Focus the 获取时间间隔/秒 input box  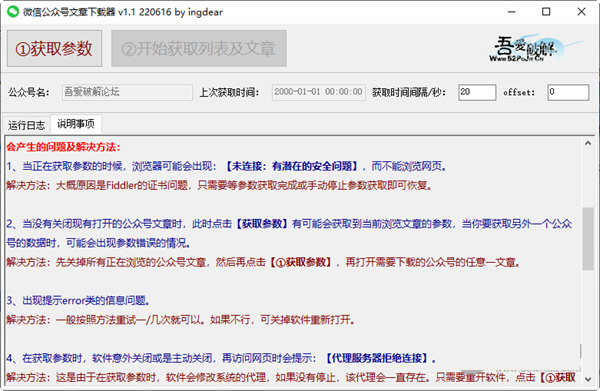[x=477, y=92]
